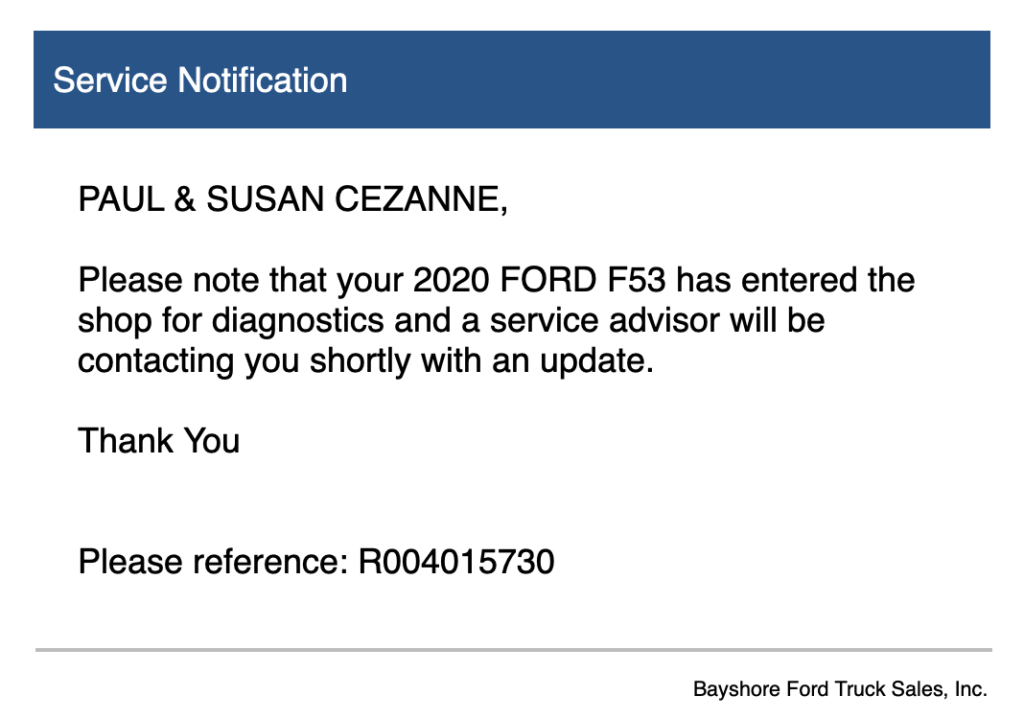
Task: Click the word diagnostics in the message
Action: point(298,321)
